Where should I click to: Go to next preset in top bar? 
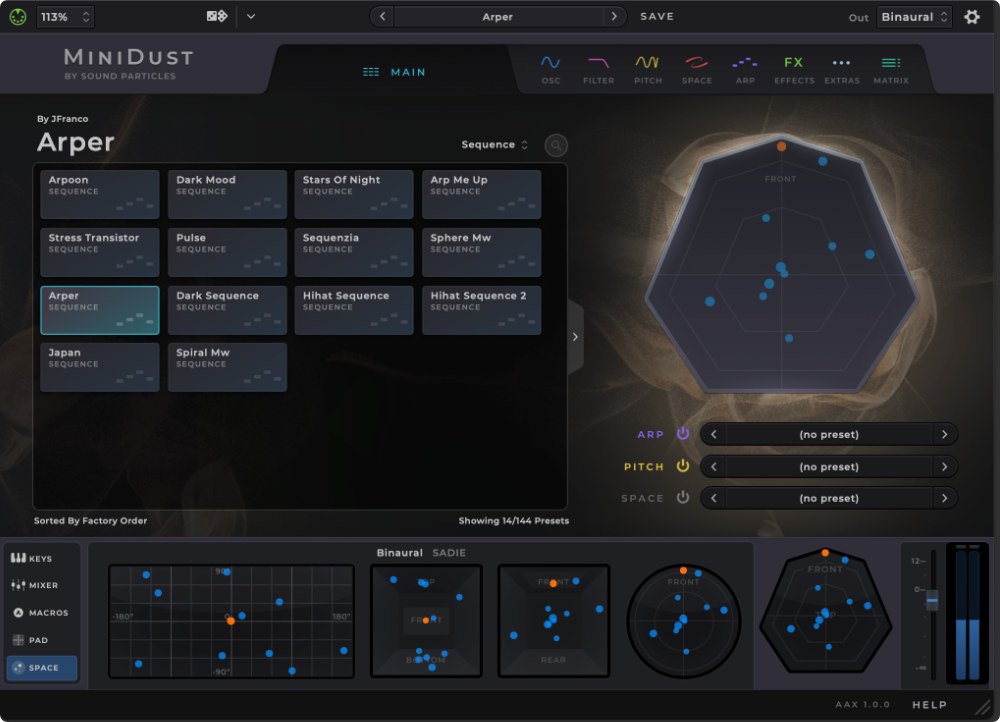(x=614, y=17)
